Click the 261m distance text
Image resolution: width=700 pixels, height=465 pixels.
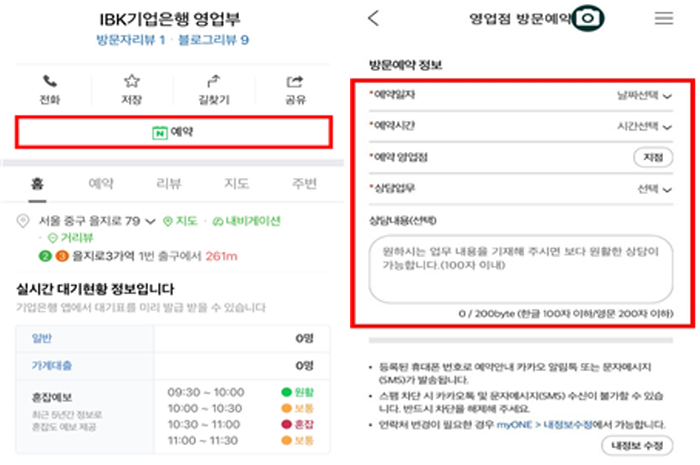click(221, 256)
